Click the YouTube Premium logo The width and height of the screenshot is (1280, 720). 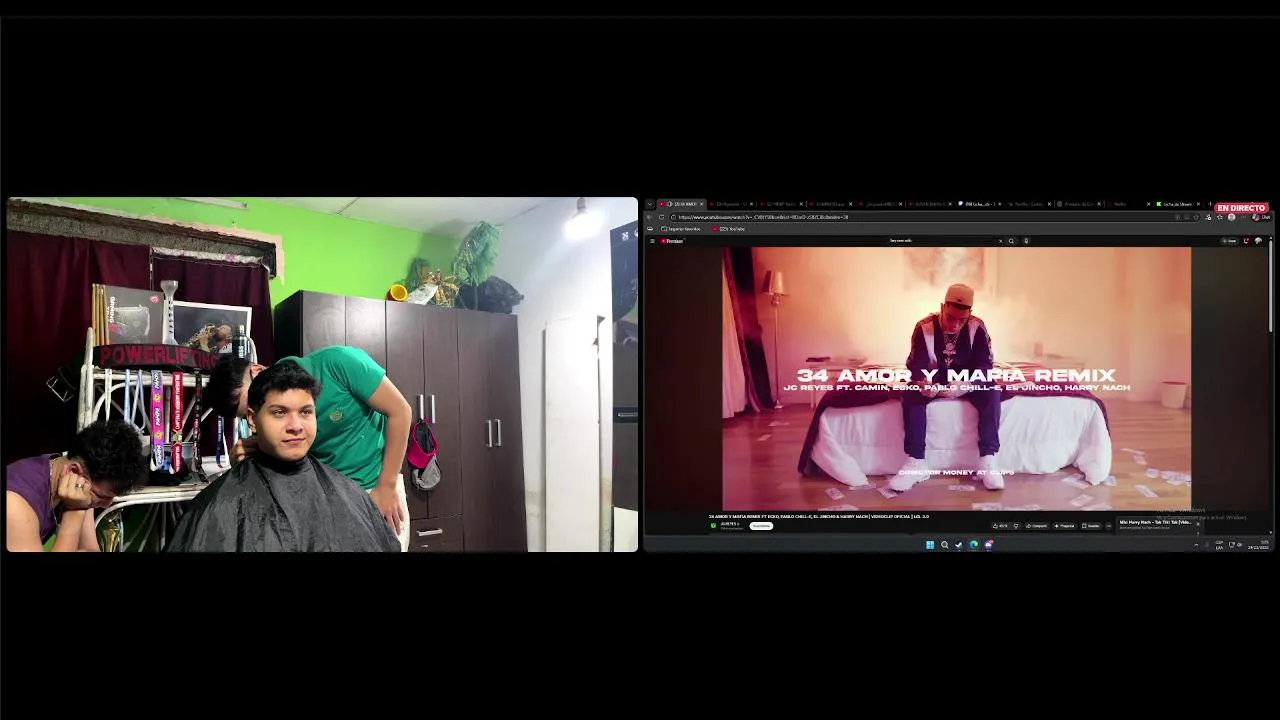point(672,241)
